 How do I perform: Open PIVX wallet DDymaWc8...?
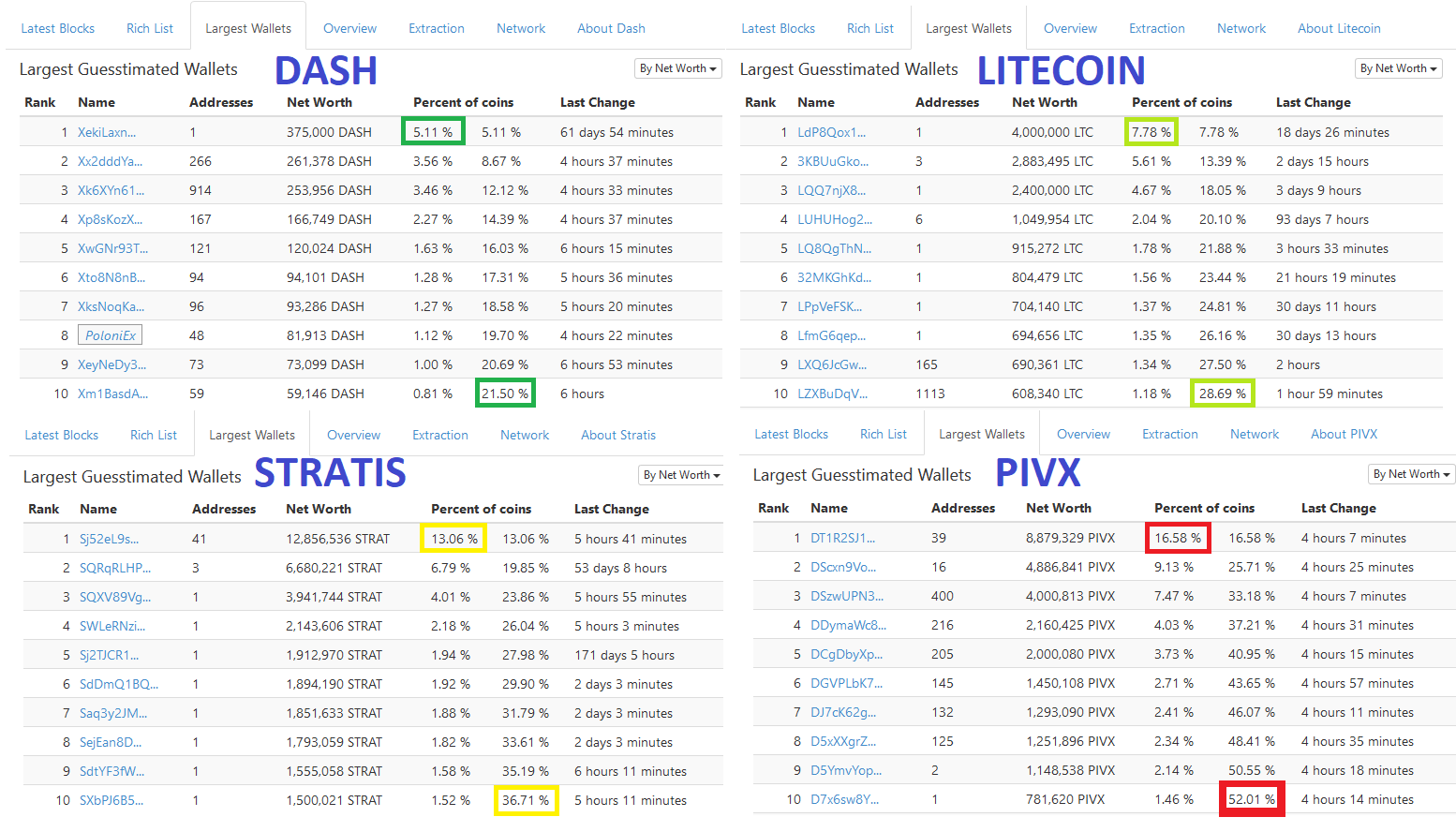click(x=849, y=625)
